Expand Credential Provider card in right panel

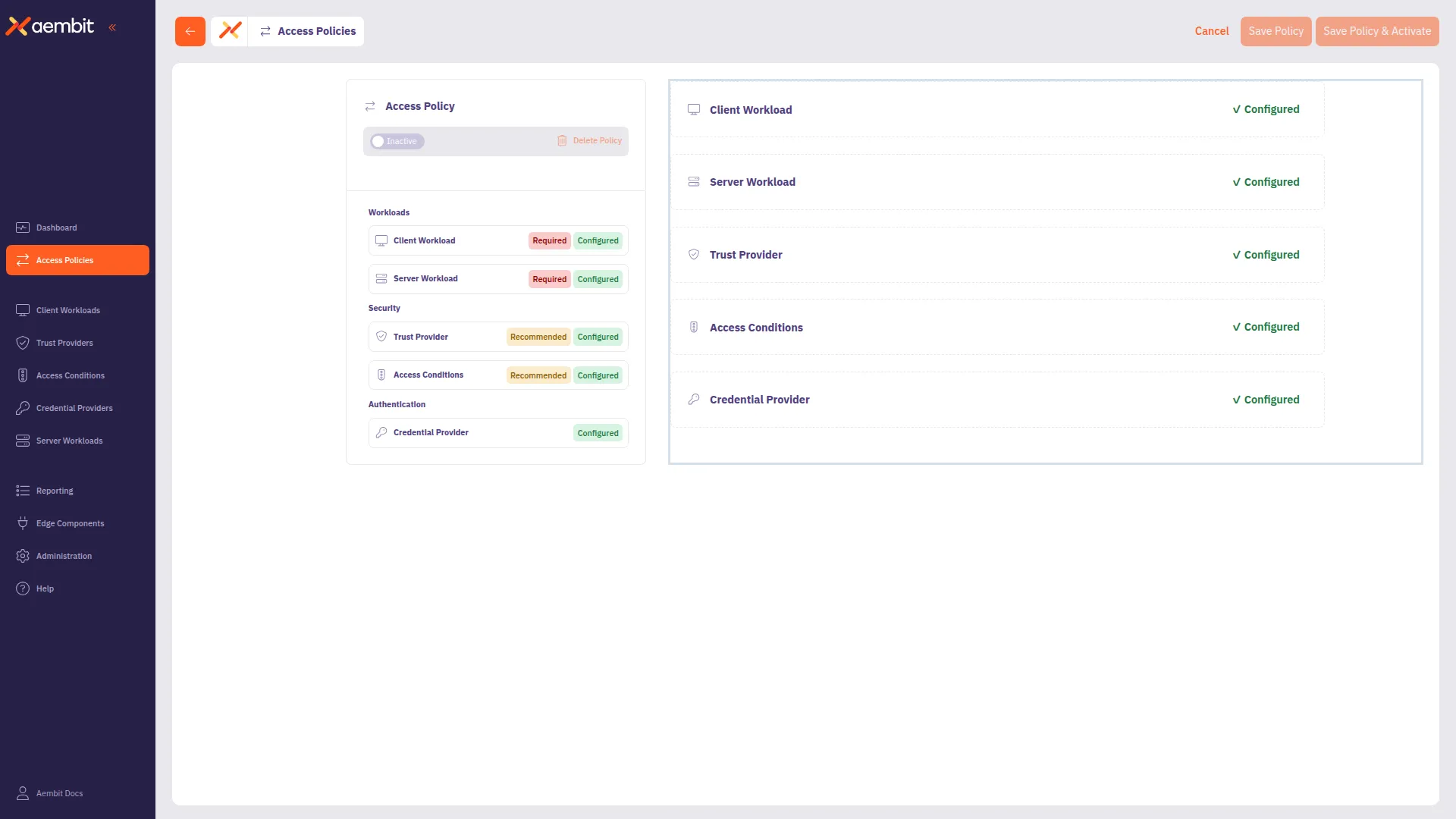click(x=998, y=400)
